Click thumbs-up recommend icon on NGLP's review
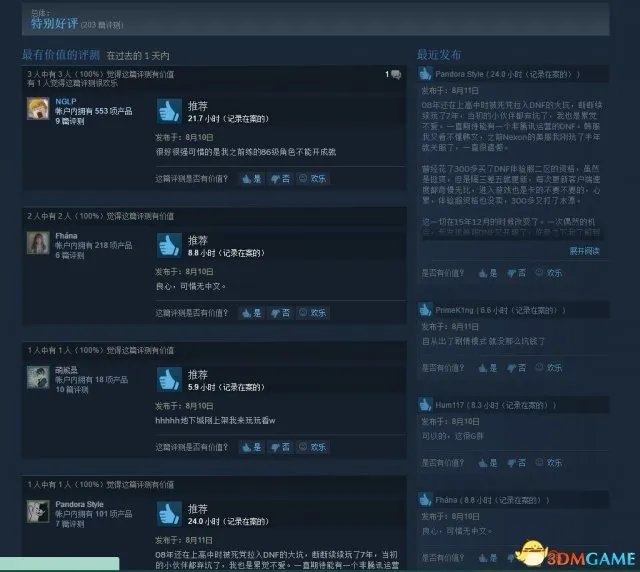The height and width of the screenshot is (572, 640). pyautogui.click(x=169, y=111)
